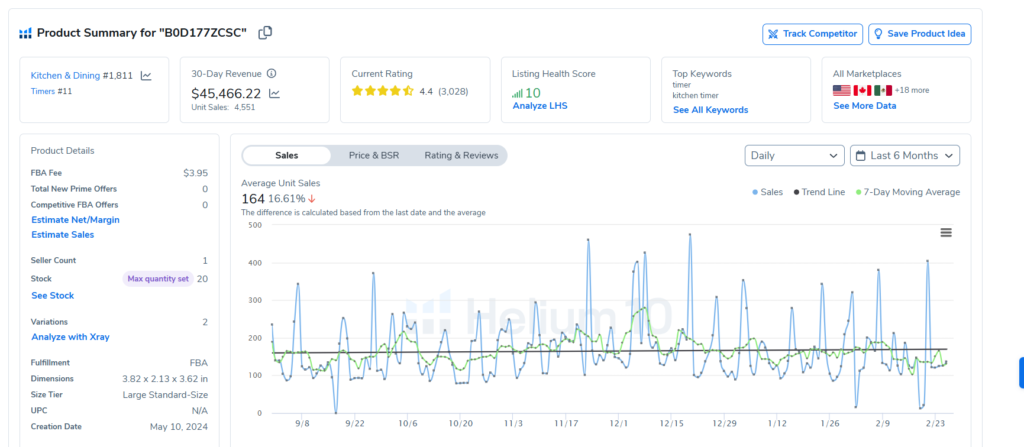Open BSR chart icon beside Kitchen & Dining rank

coord(146,75)
